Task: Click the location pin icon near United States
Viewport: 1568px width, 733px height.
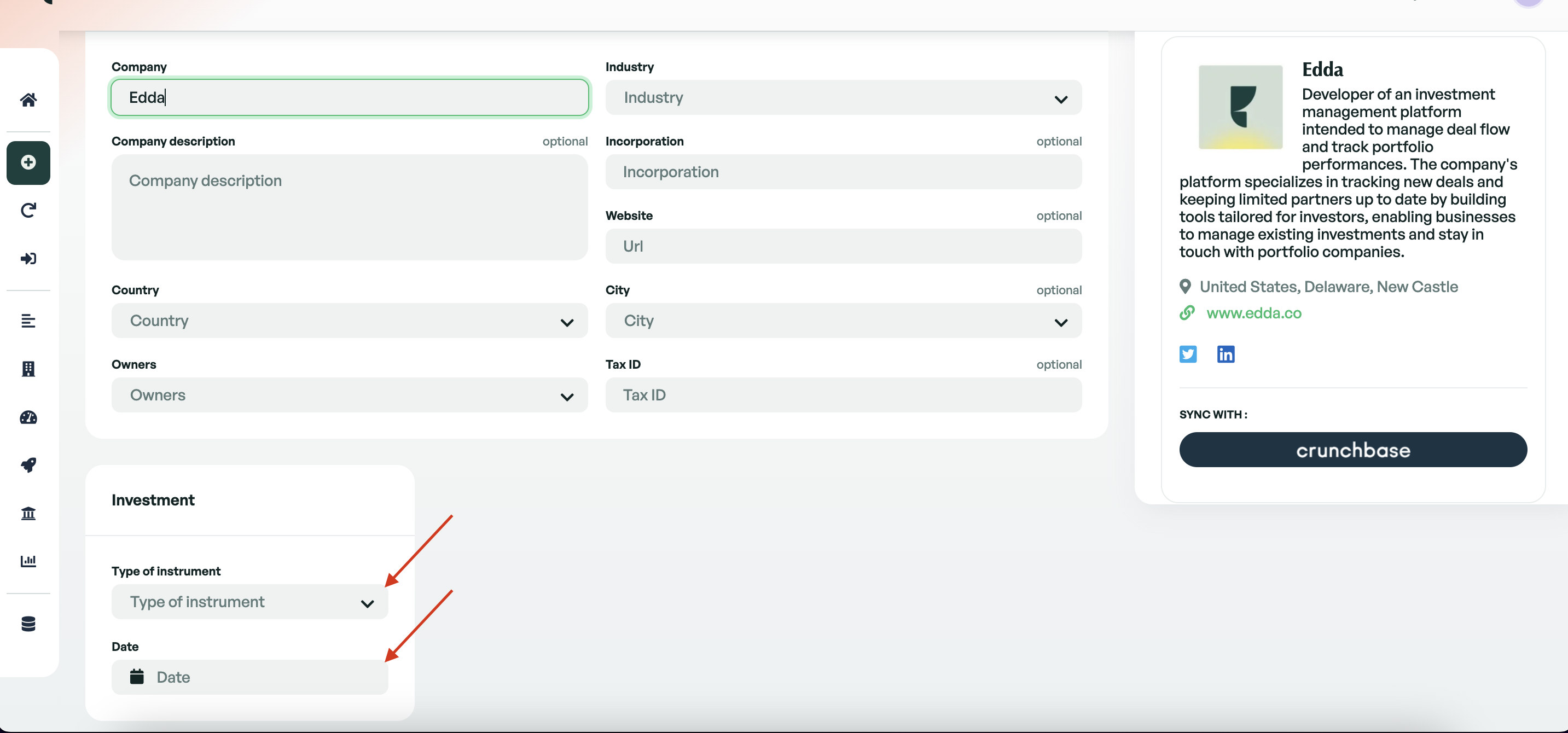Action: click(x=1184, y=286)
